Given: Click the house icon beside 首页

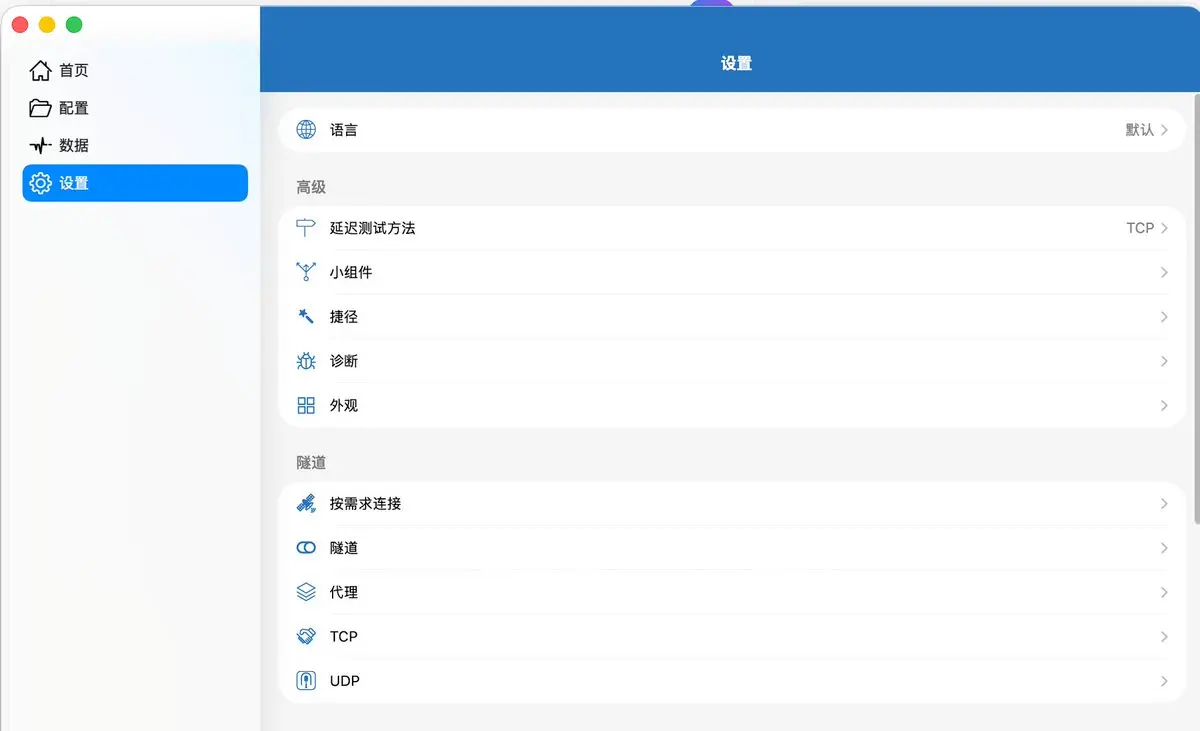Looking at the screenshot, I should pyautogui.click(x=40, y=70).
